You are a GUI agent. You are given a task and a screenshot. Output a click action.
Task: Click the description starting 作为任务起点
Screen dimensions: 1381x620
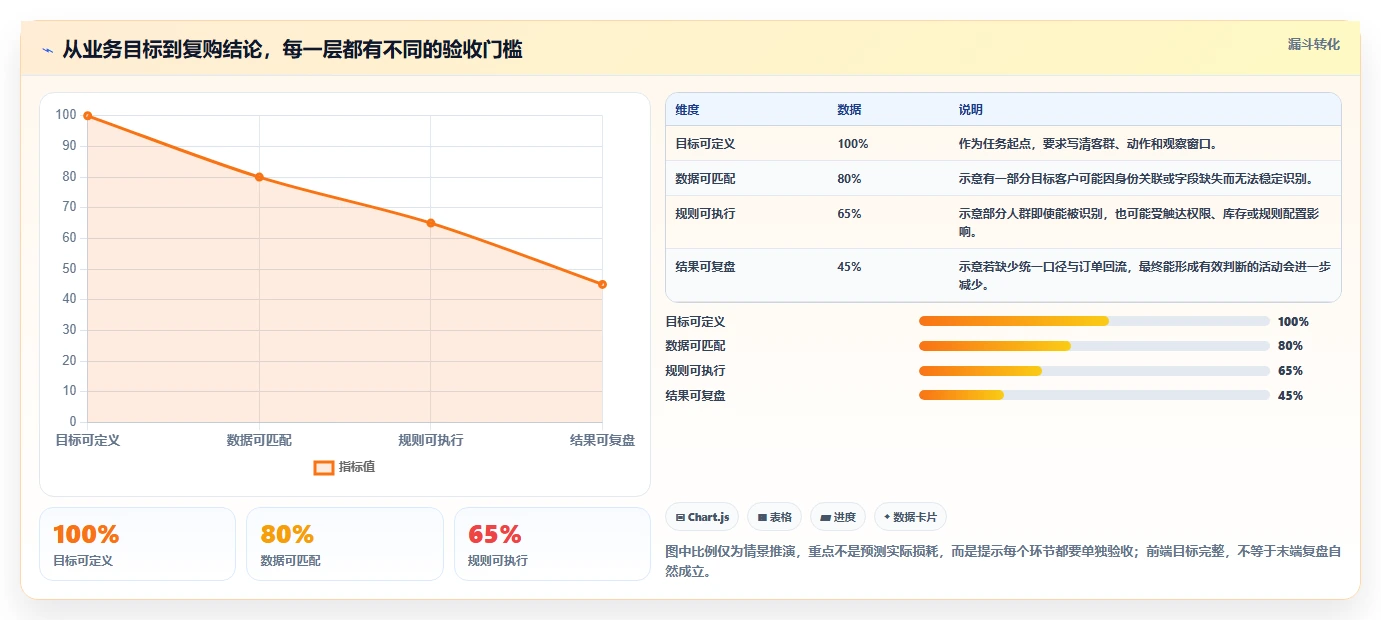pos(1088,144)
